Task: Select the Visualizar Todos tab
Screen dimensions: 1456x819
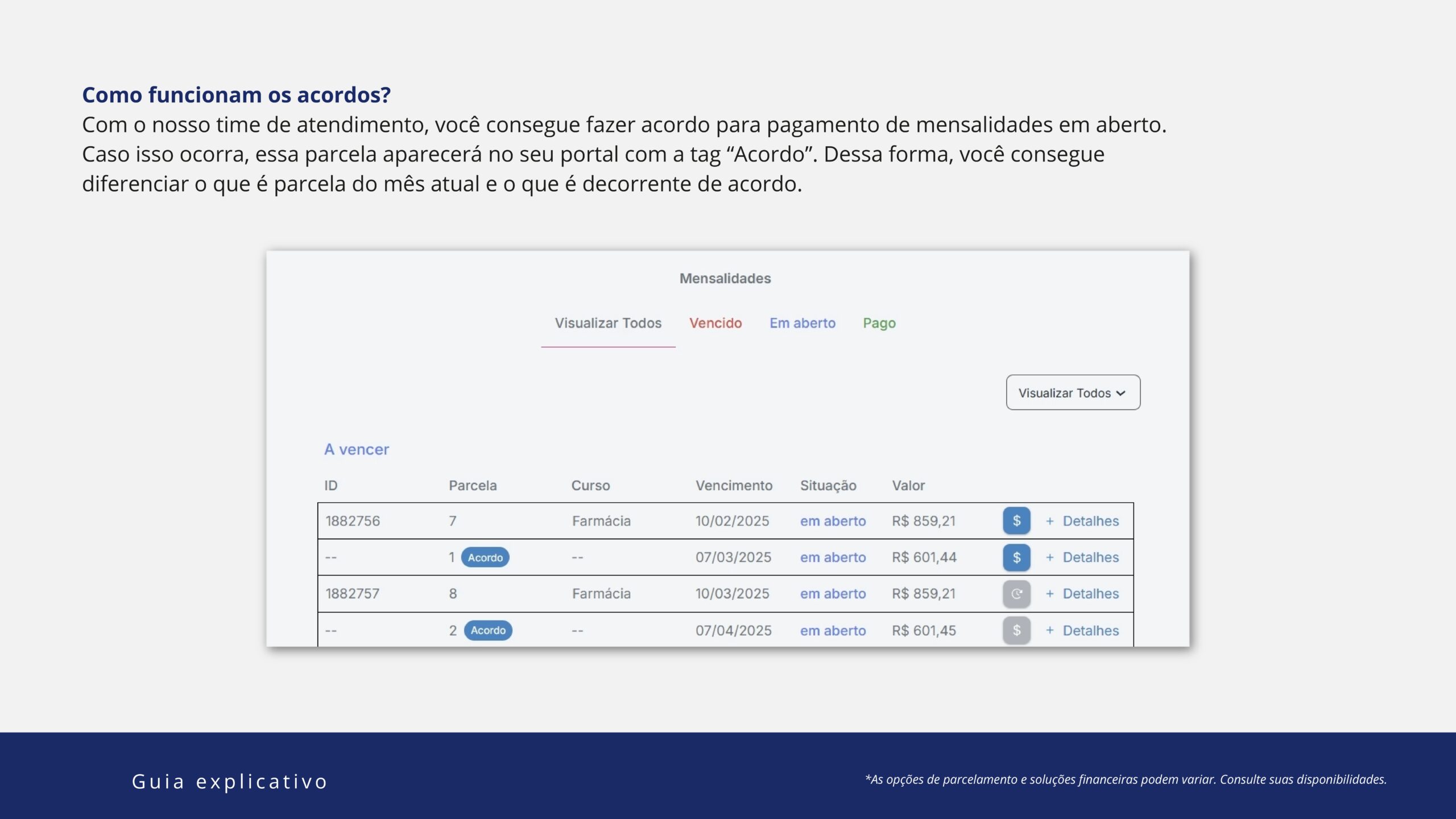Action: 607,323
